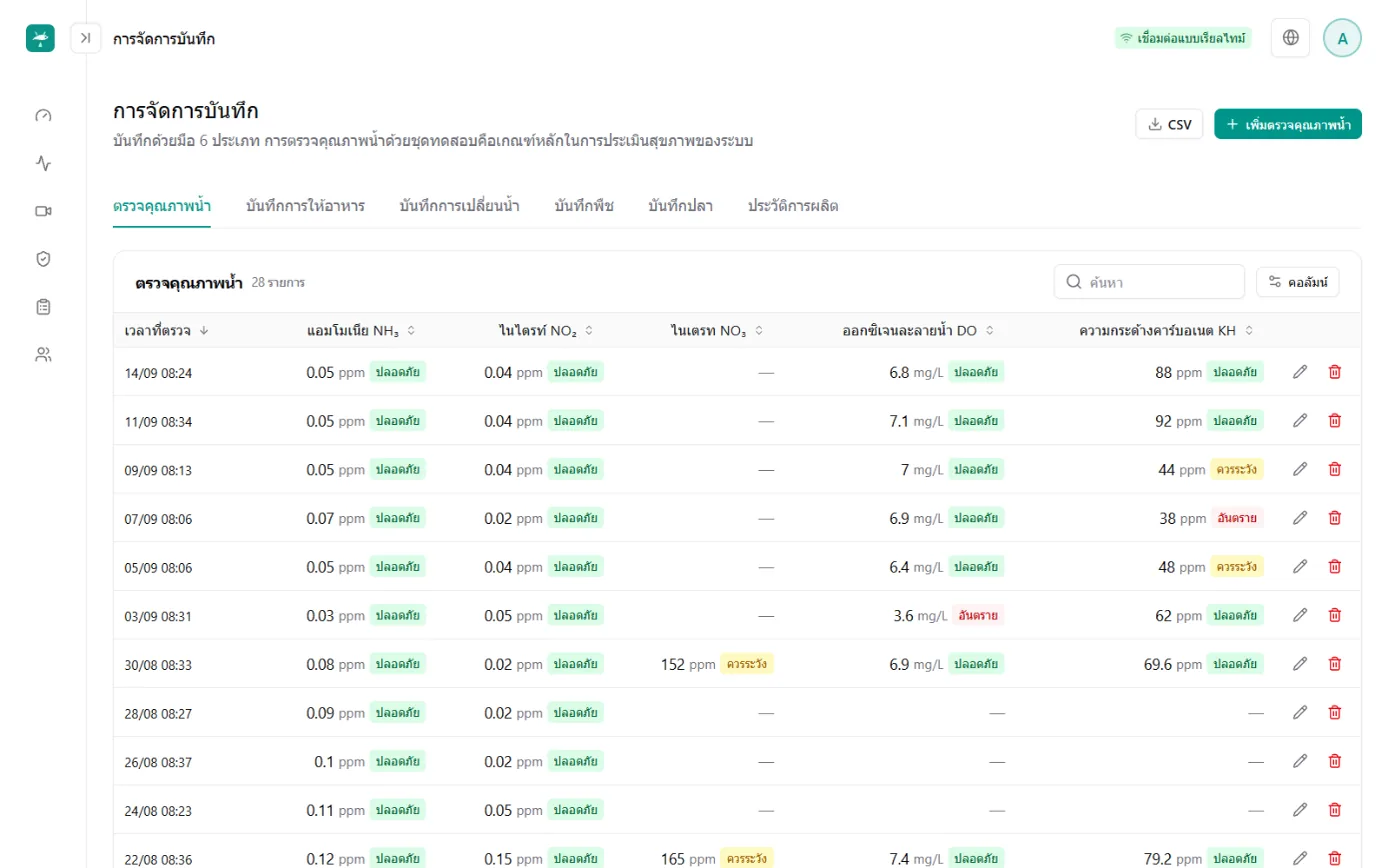Focus the ค้นหา search field
Screen dimensions: 1388x868
pyautogui.click(x=1149, y=282)
